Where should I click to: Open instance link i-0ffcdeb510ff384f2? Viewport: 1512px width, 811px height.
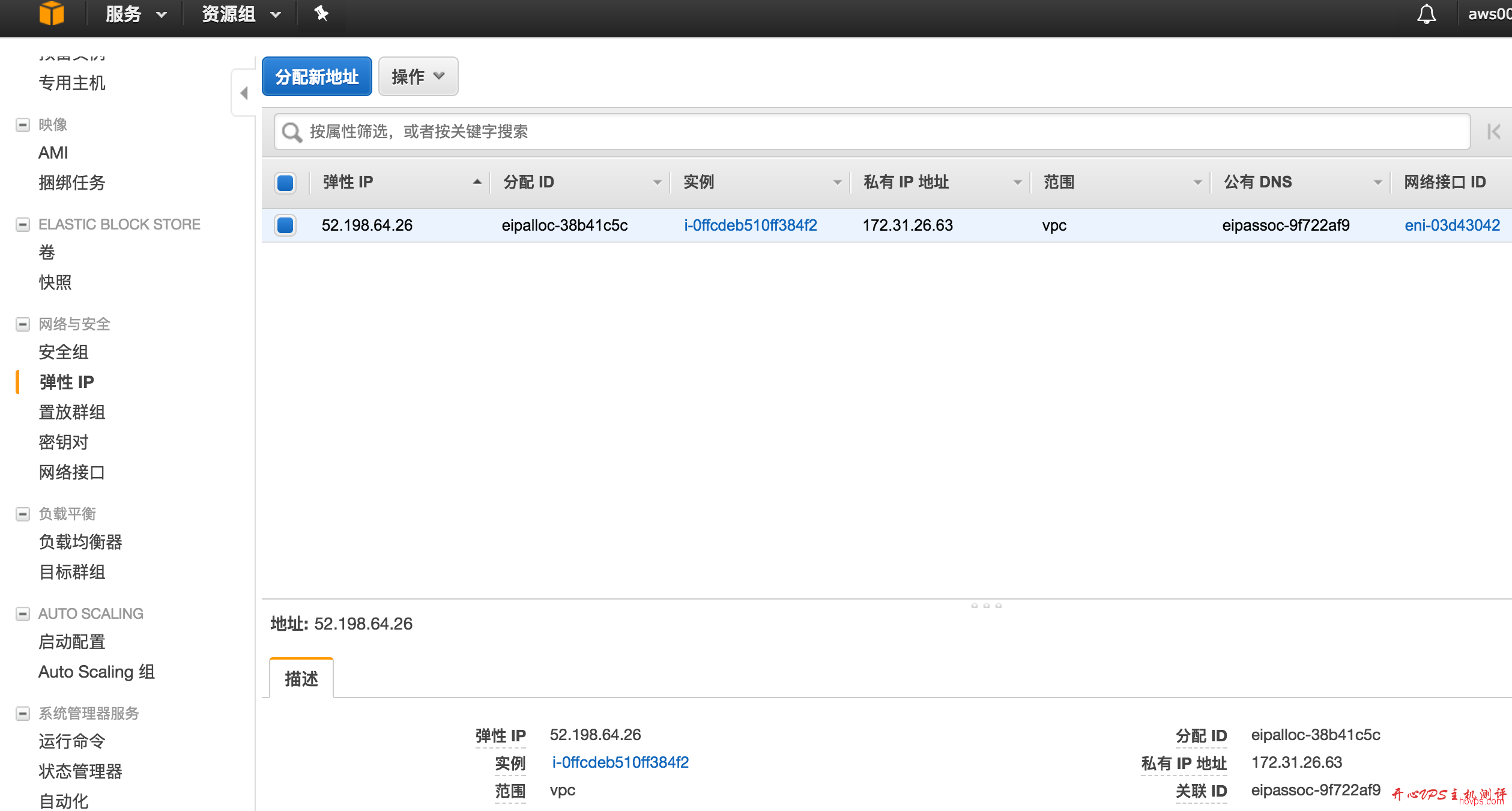pyautogui.click(x=751, y=225)
